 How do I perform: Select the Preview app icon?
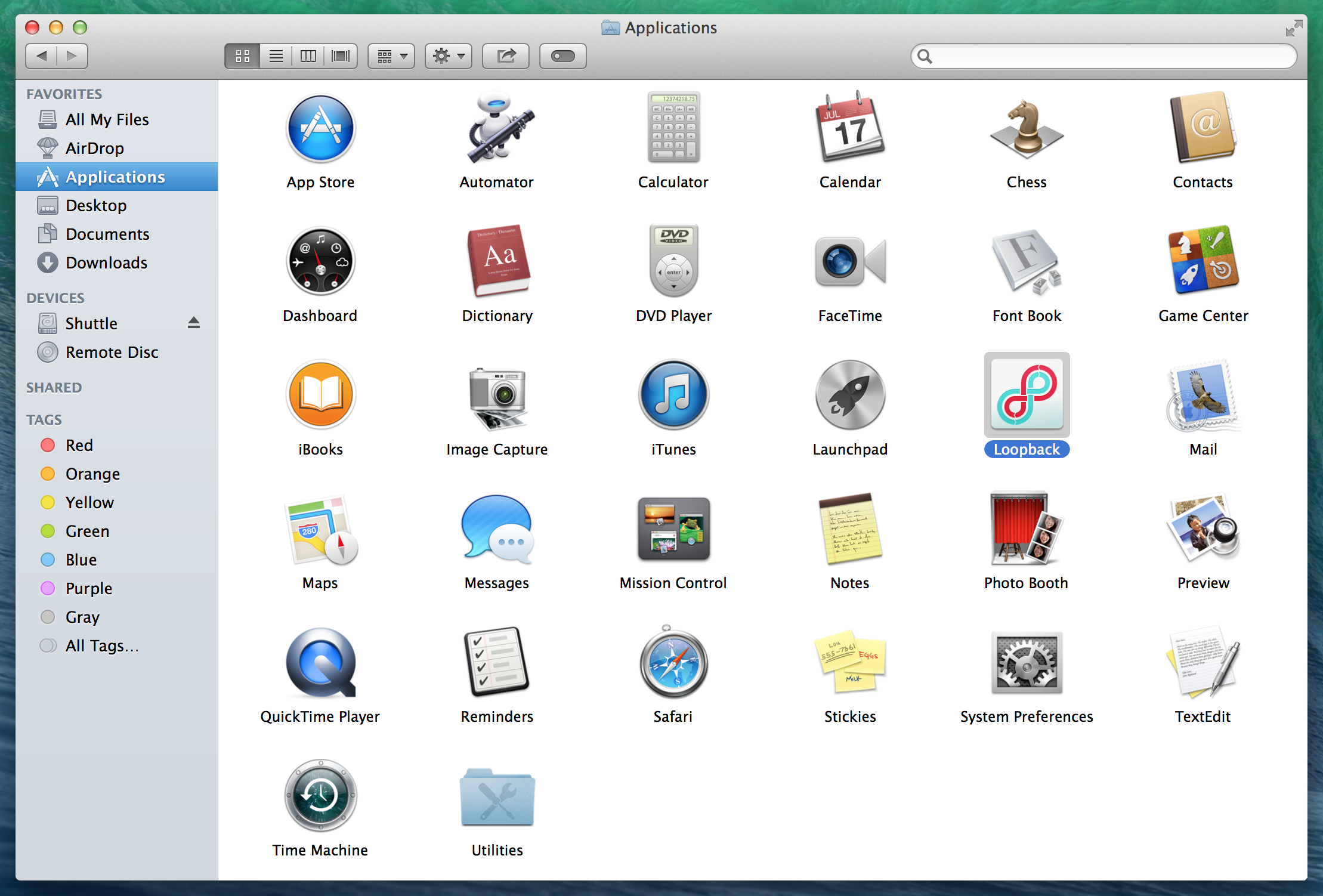(x=1203, y=528)
